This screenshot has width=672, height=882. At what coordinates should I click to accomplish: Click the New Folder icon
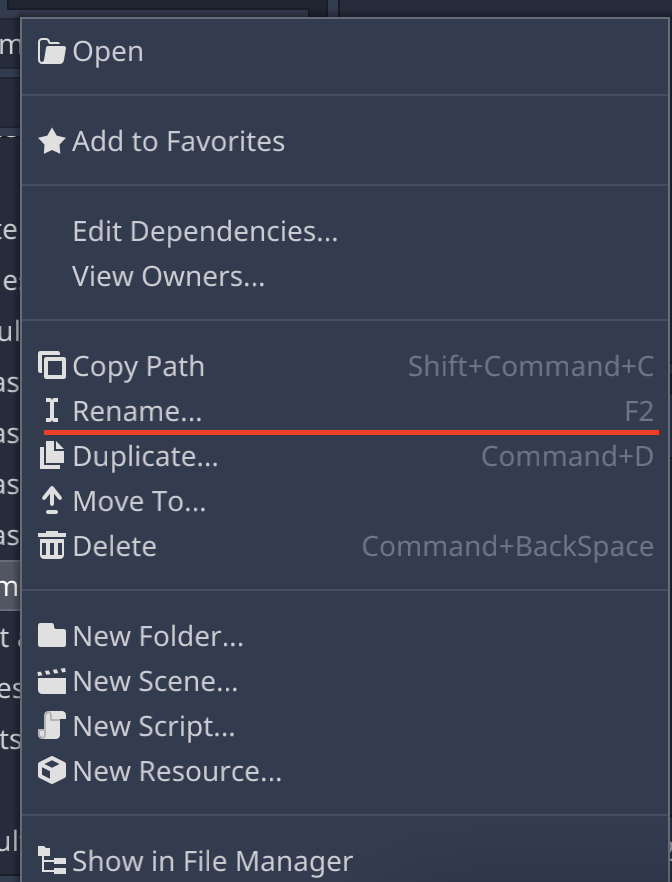(51, 636)
